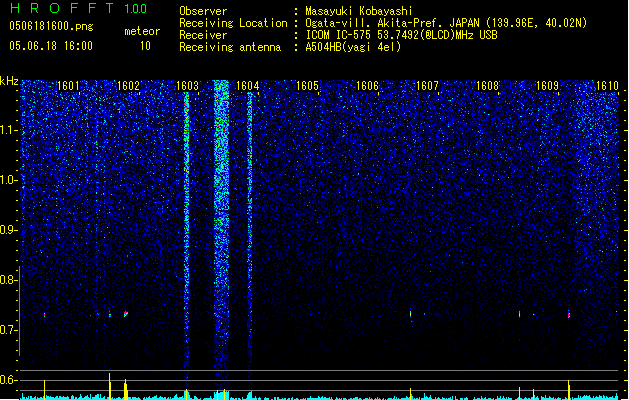Select the antenna value A504HB(yagi 4el)
Viewport: 629px width, 400px height.
(353, 47)
